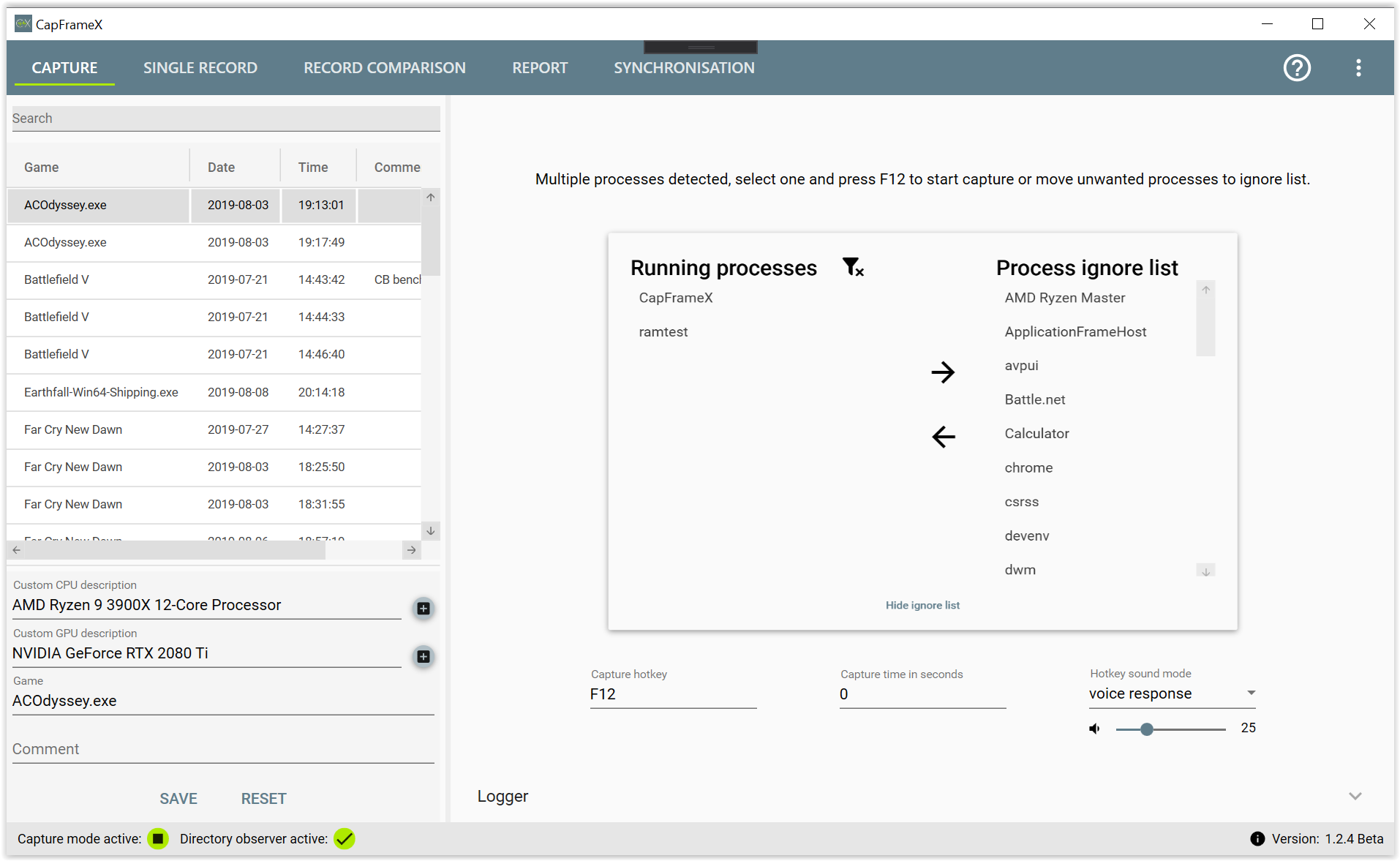This screenshot has width=1400, height=861.
Task: Select the Battlefield V record at 14:44:33
Action: point(214,317)
